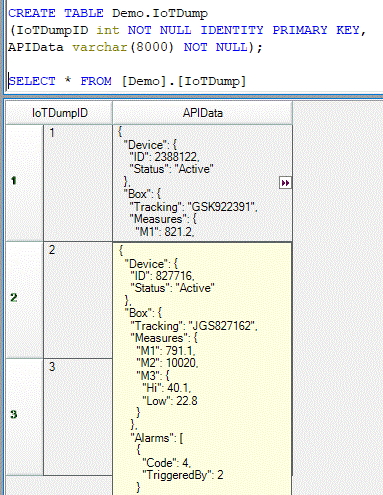Select the APIData column header
This screenshot has height=495, width=383.
[203, 113]
